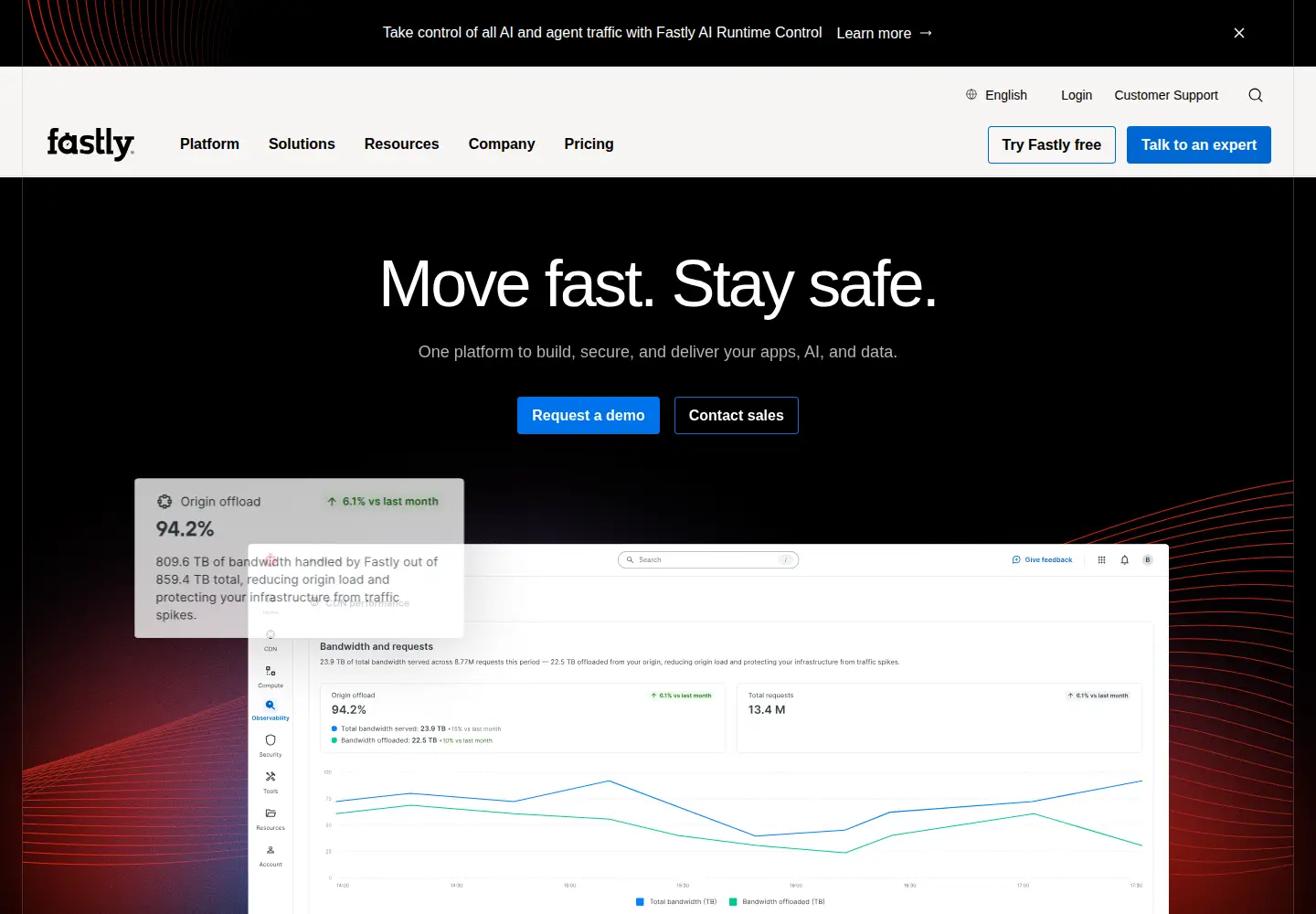Dismiss the AI Runtime Control banner
Viewport: 1316px width, 914px height.
(x=1239, y=33)
